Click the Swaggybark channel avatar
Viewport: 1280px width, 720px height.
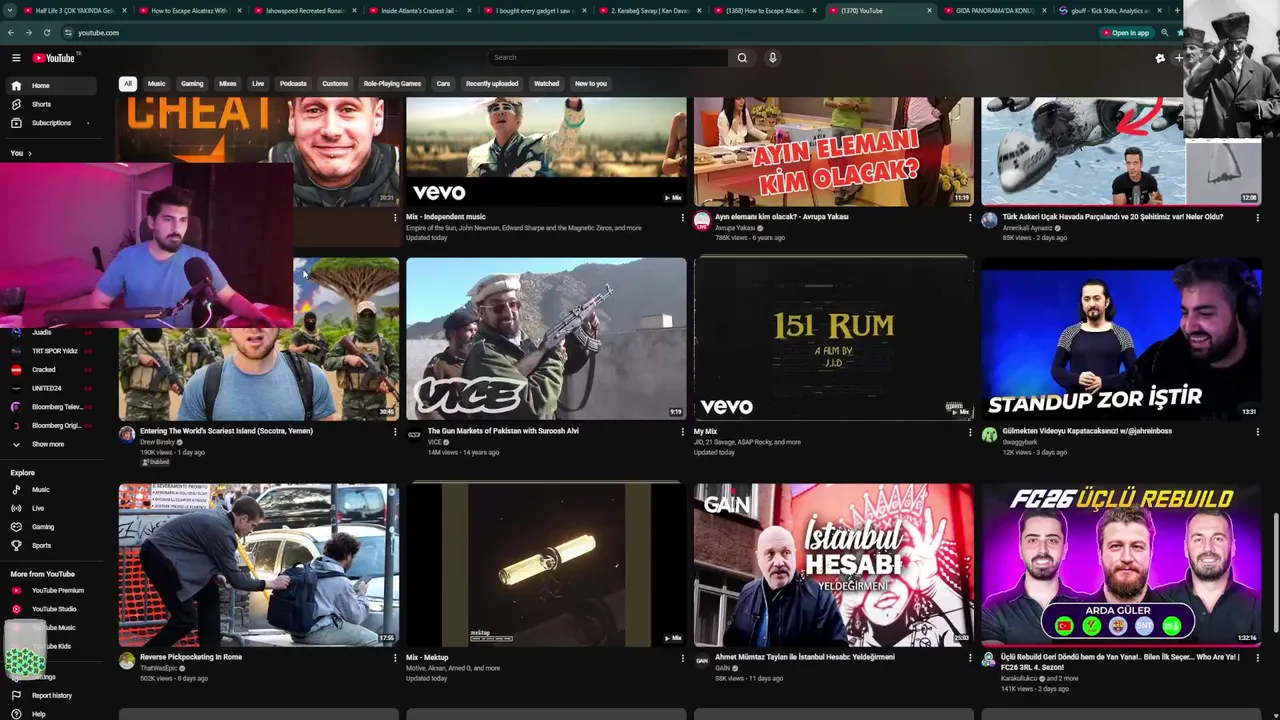click(989, 434)
